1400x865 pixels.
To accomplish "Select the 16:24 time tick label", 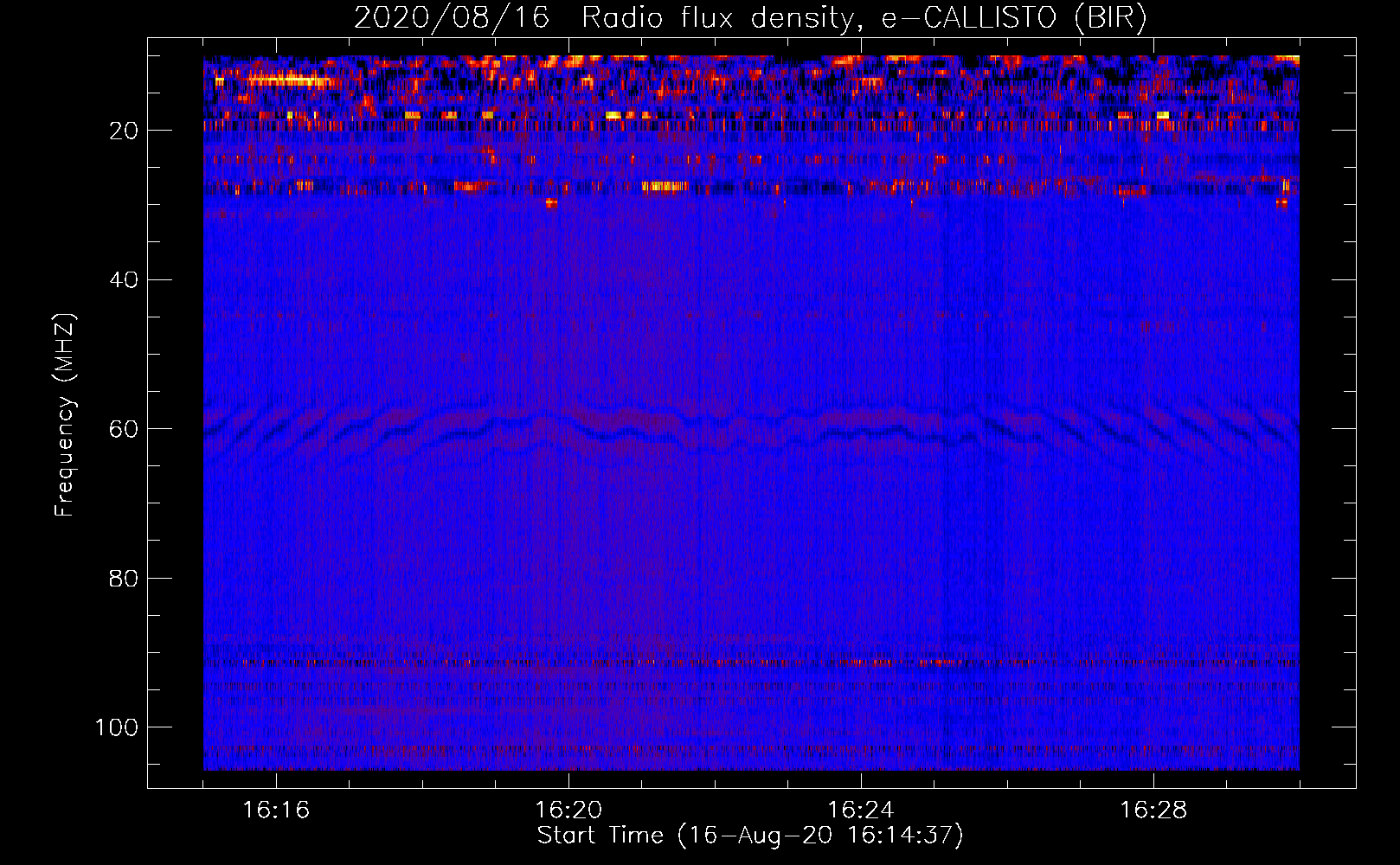I will [x=861, y=811].
